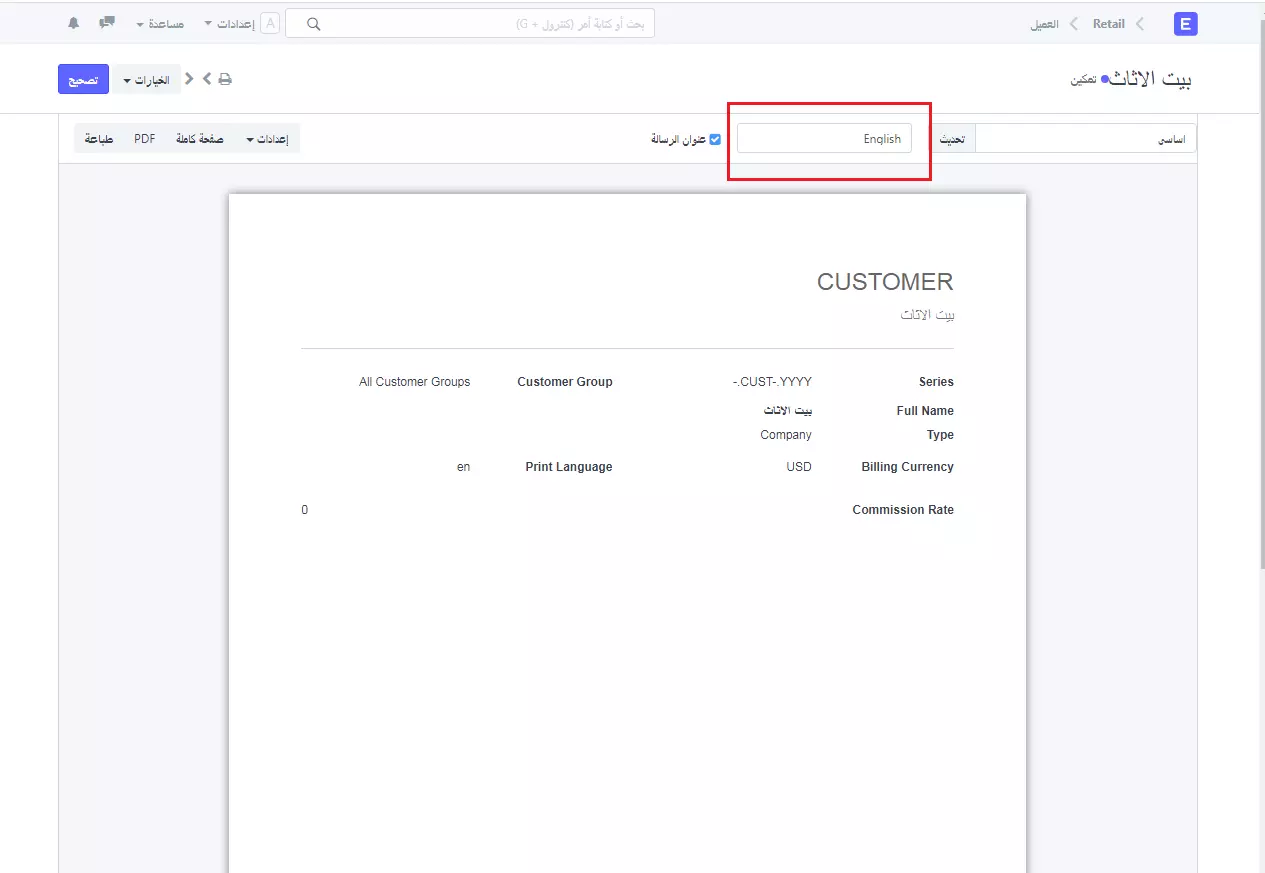
Task: Click the A user avatar
Action: pyautogui.click(x=270, y=23)
